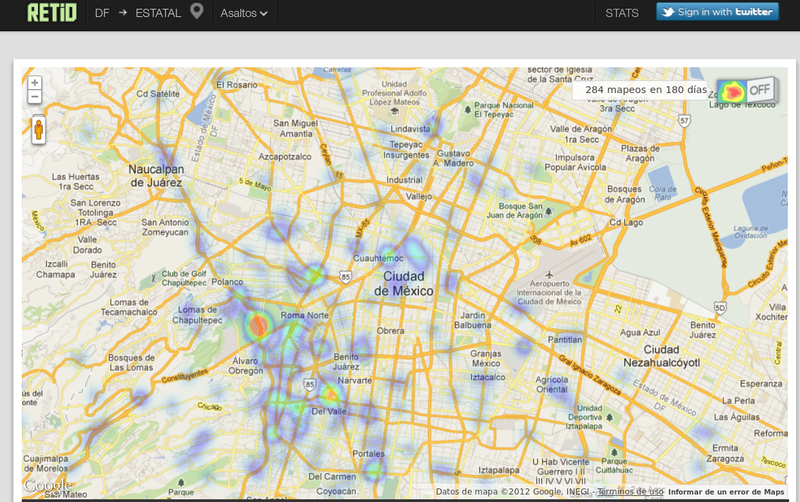Click the Iztapalapa map label

coord(498,470)
